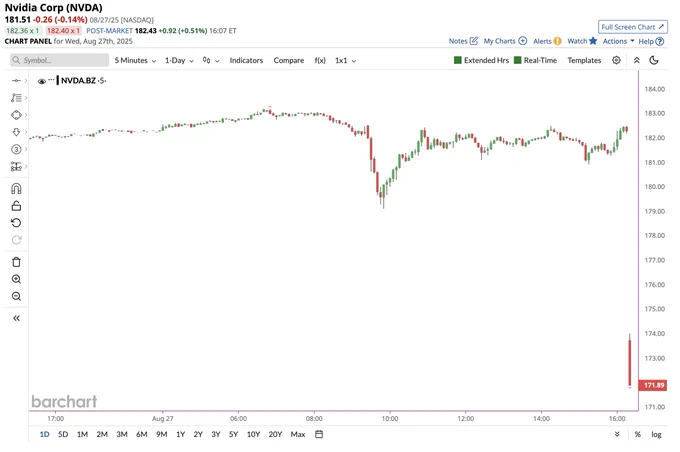Toggle log scale mode
This screenshot has height=452, width=680.
656,434
